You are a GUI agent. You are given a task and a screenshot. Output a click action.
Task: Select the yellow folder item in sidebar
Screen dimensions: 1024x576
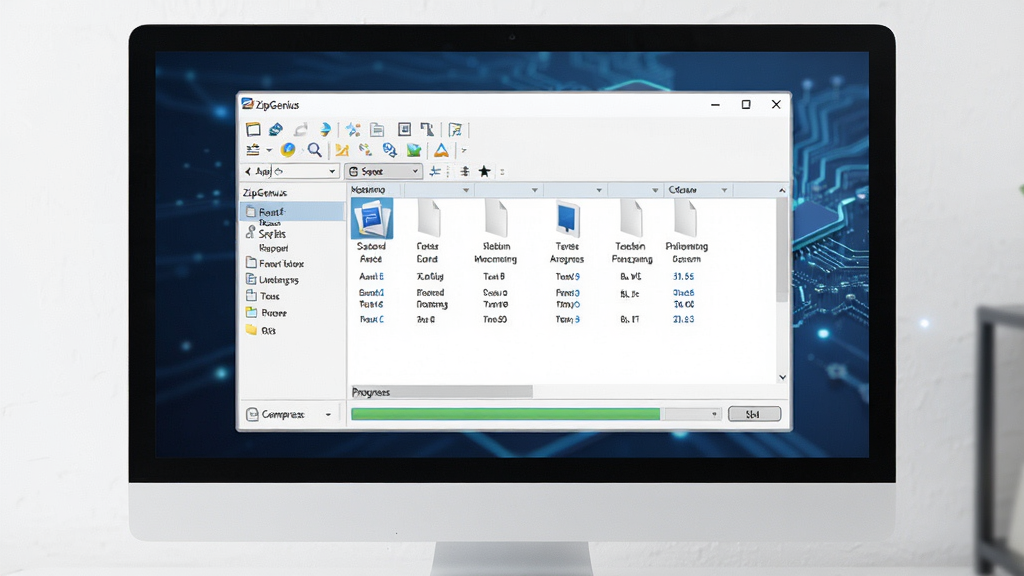(x=261, y=330)
